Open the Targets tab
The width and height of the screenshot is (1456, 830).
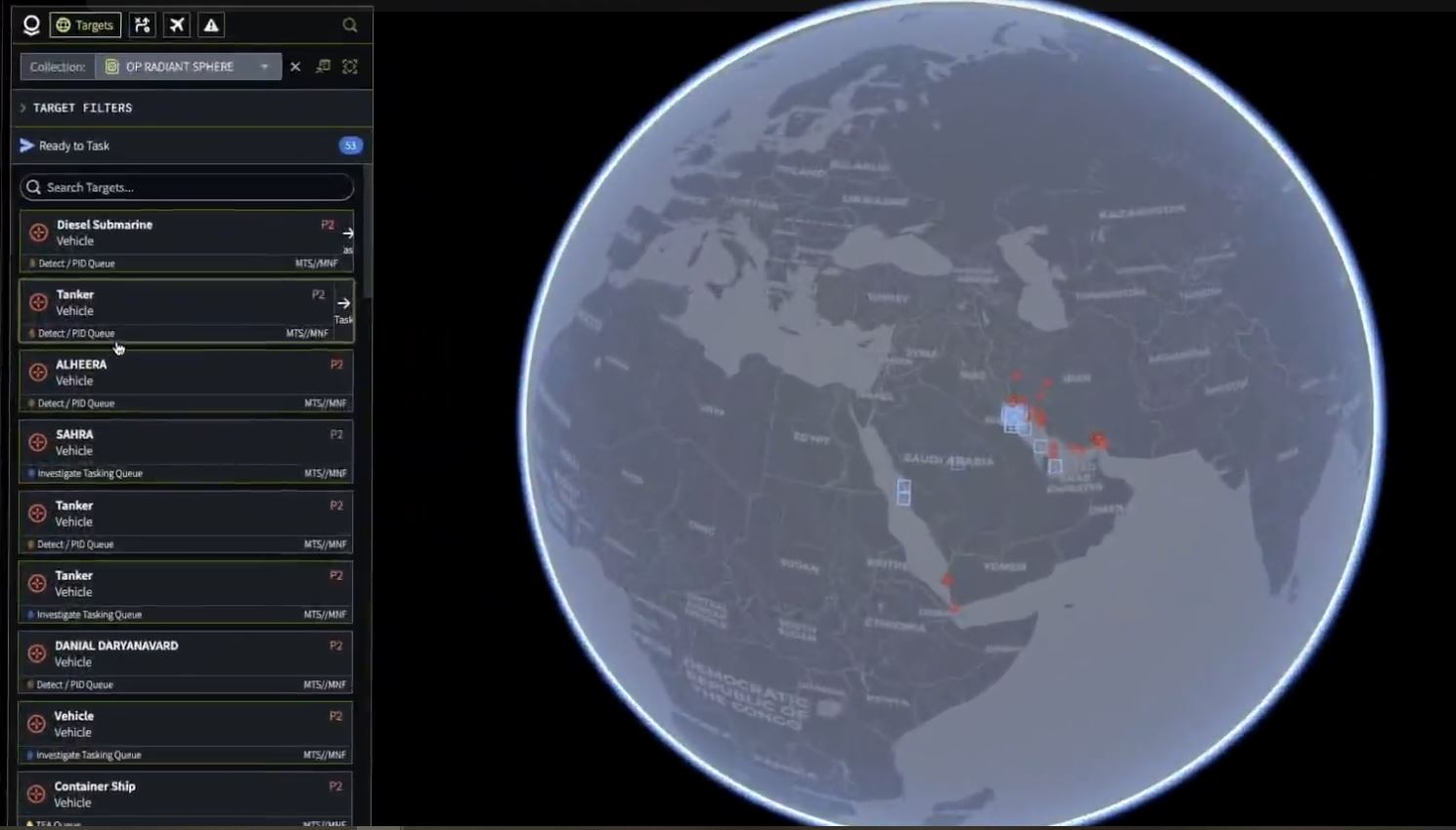85,25
